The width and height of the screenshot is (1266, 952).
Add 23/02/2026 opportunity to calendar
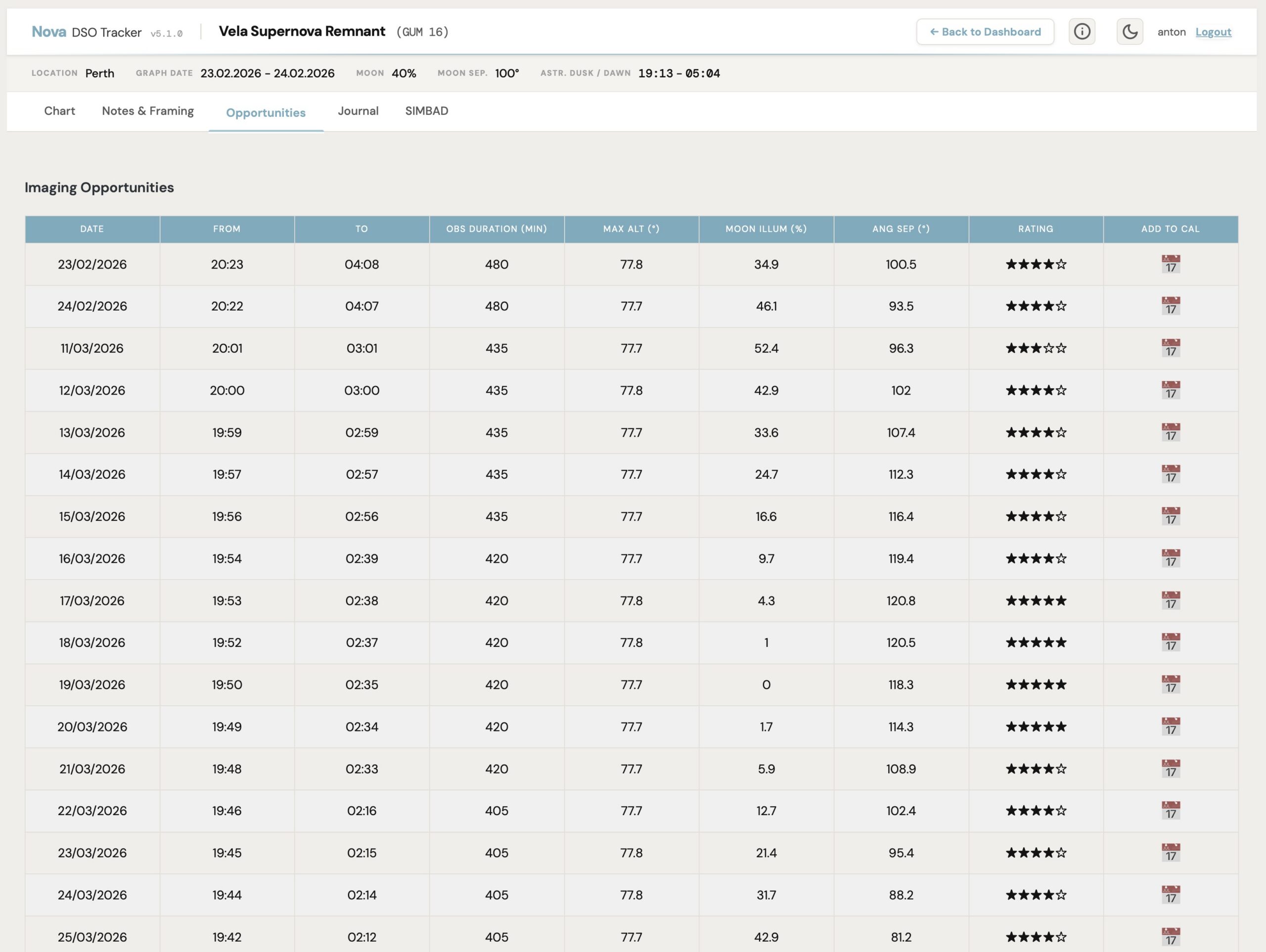pyautogui.click(x=1171, y=264)
